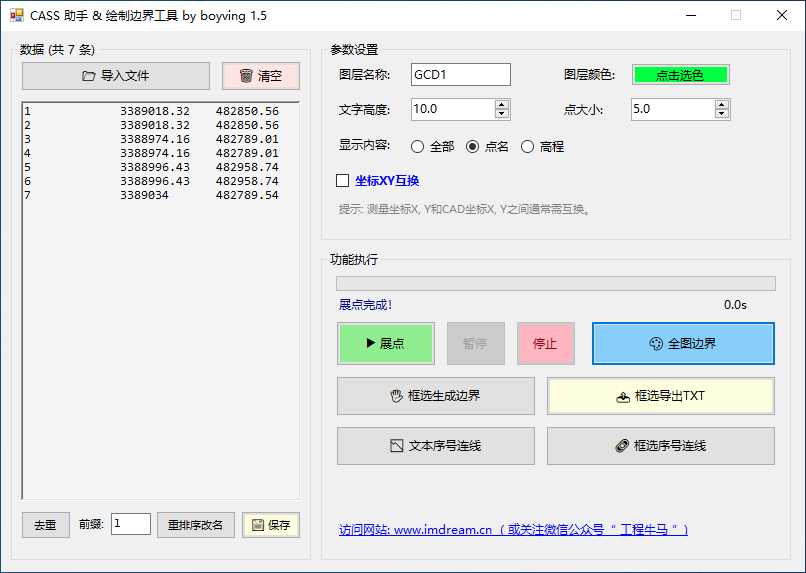Viewport: 806px width, 573px height.
Task: Save data with the 保存 disk button
Action: pyautogui.click(x=270, y=525)
